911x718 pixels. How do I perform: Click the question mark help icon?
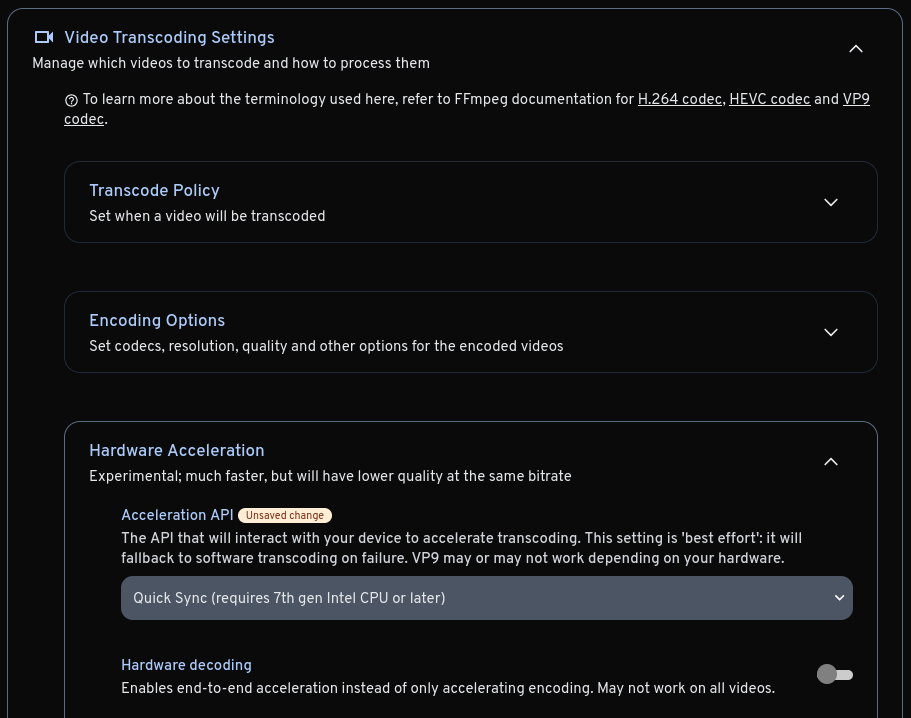point(72,100)
